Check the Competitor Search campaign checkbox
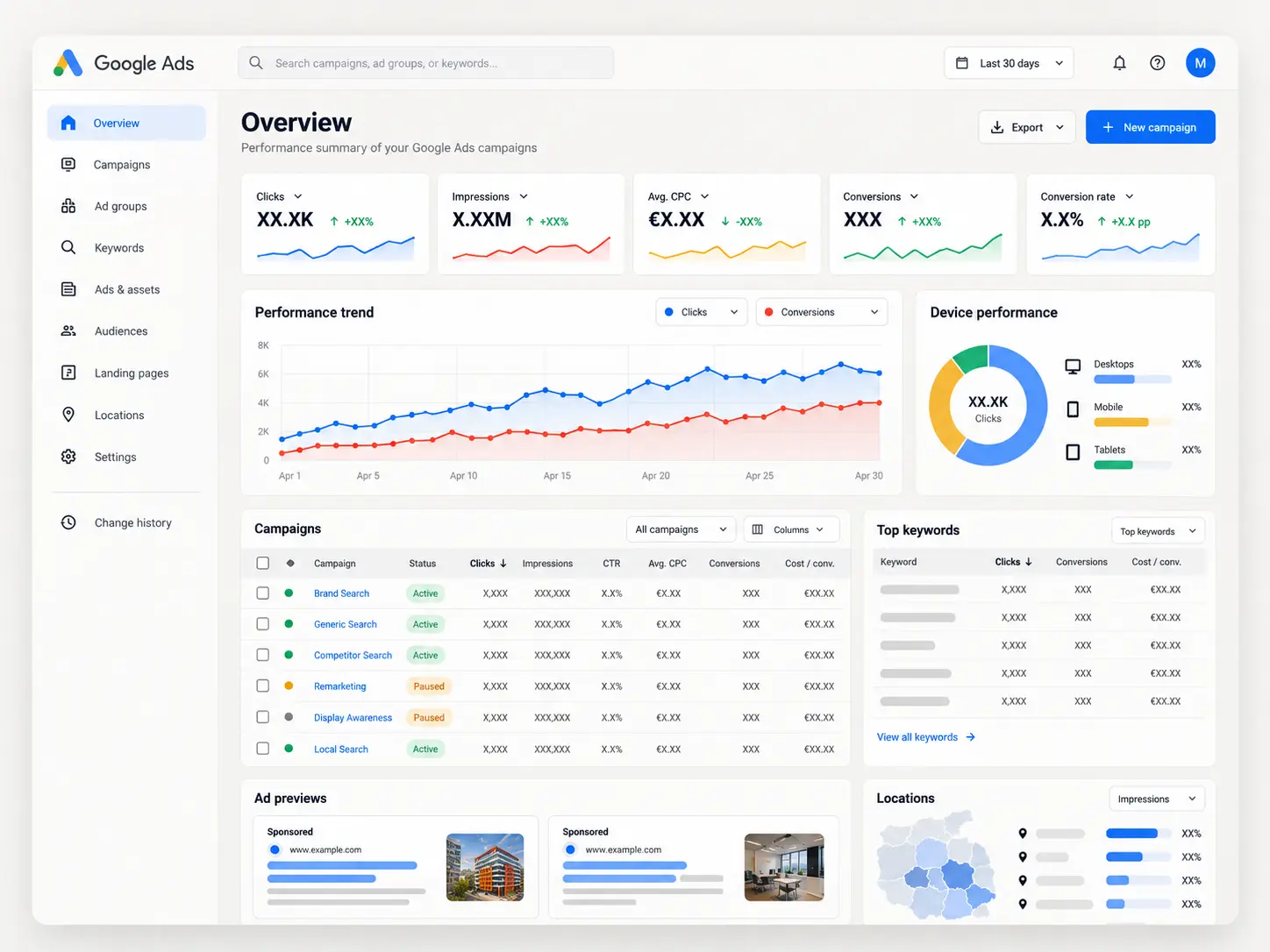 tap(263, 655)
